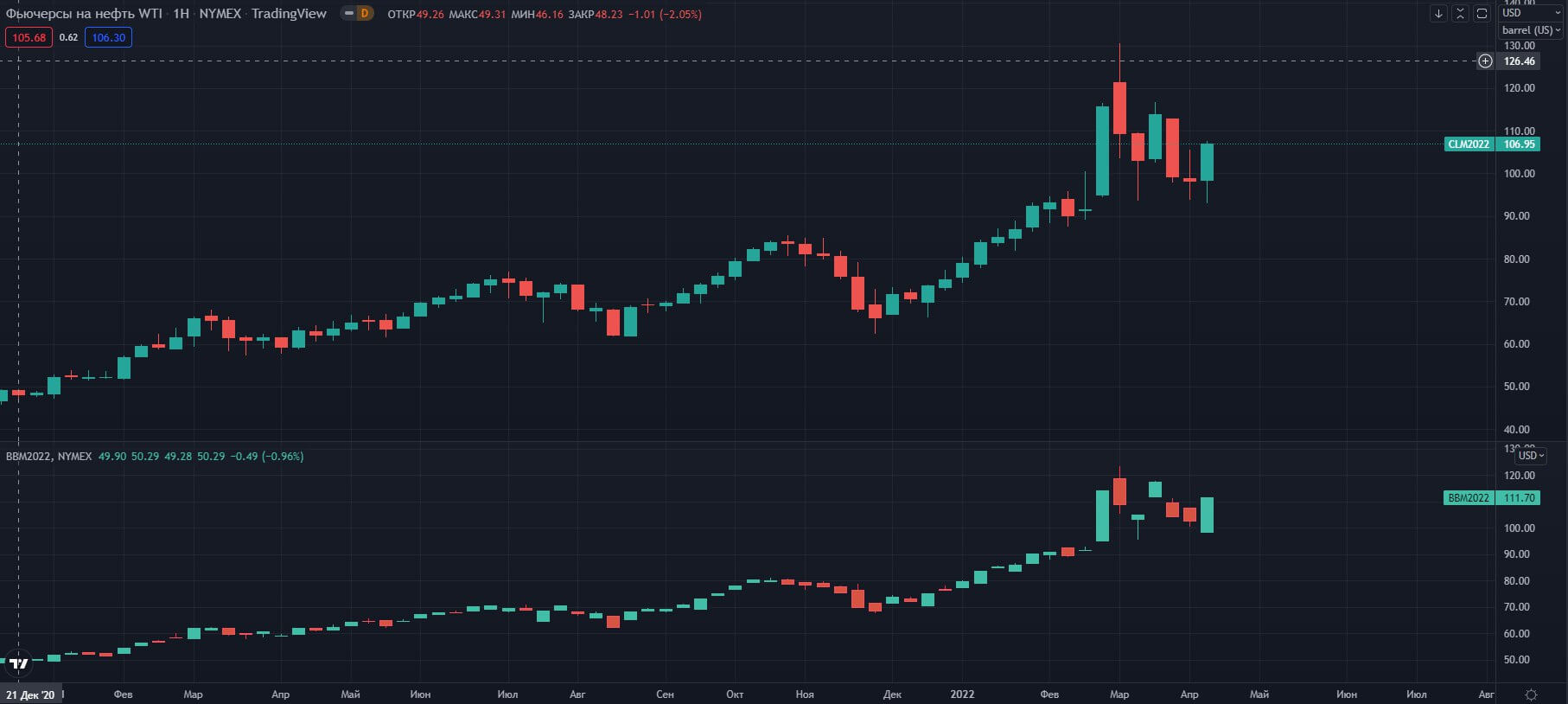
Task: Click the plus icon at the 126.46 crosshair
Action: pos(1485,61)
